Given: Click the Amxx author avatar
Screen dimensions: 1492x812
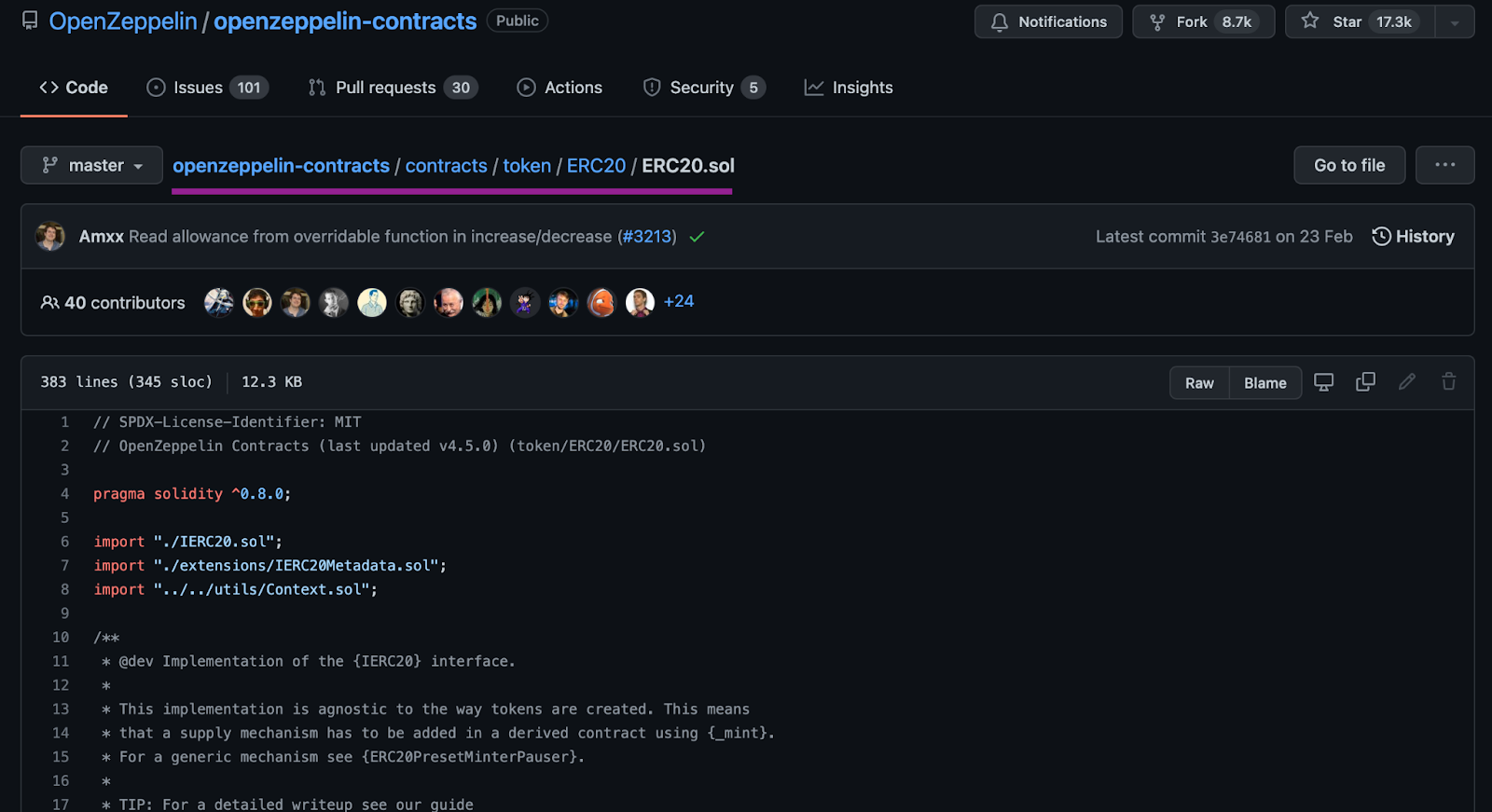Looking at the screenshot, I should 50,237.
